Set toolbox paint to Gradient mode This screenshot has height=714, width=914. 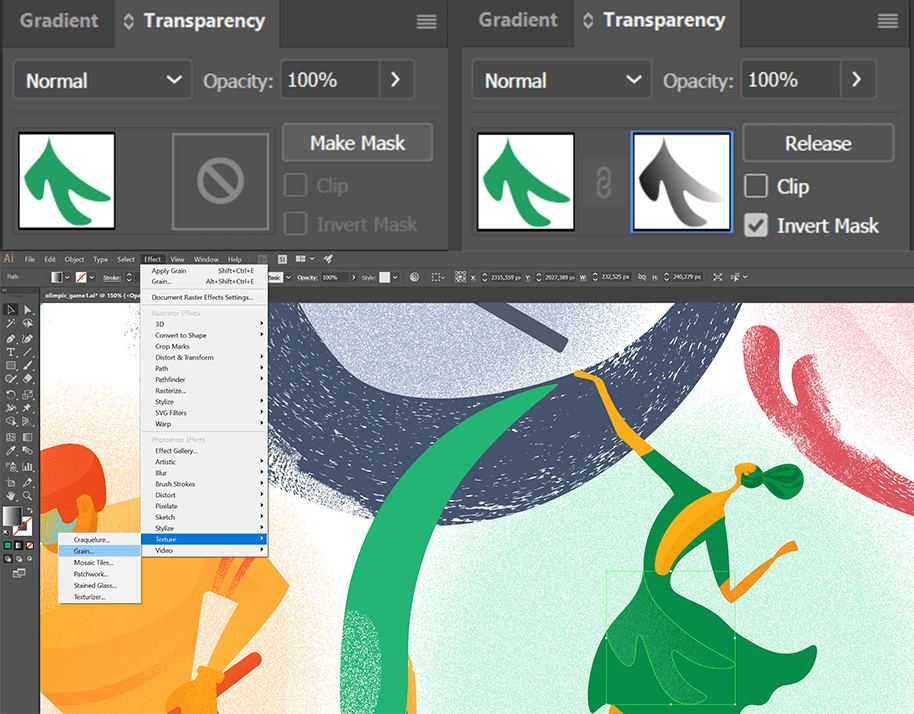click(19, 545)
